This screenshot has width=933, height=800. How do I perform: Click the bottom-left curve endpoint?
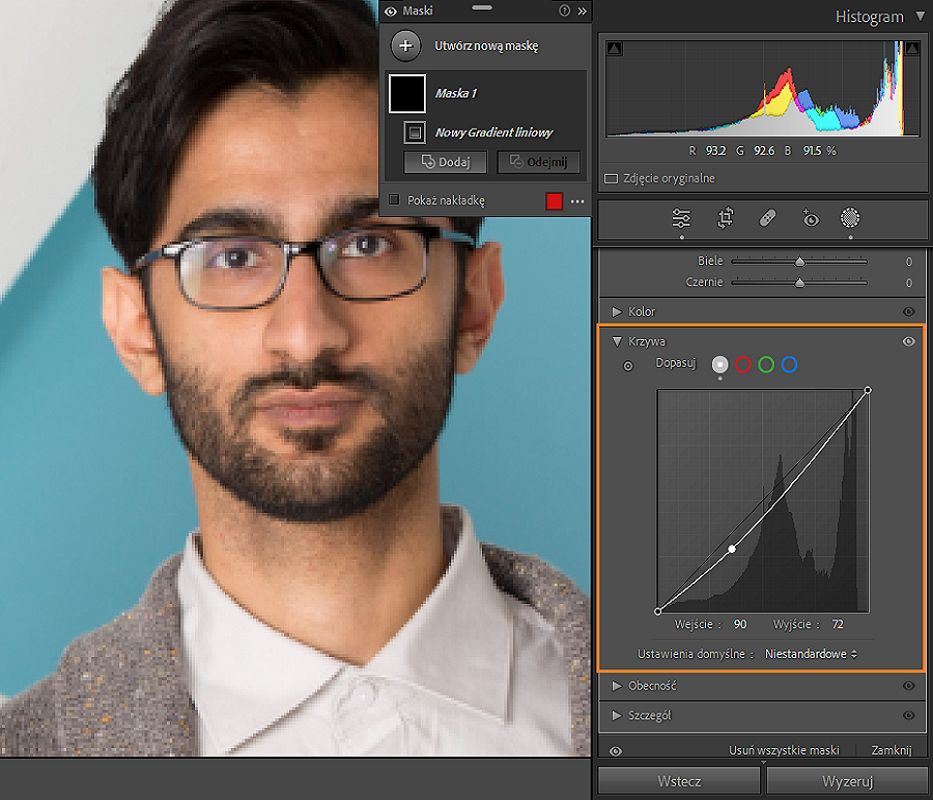658,611
